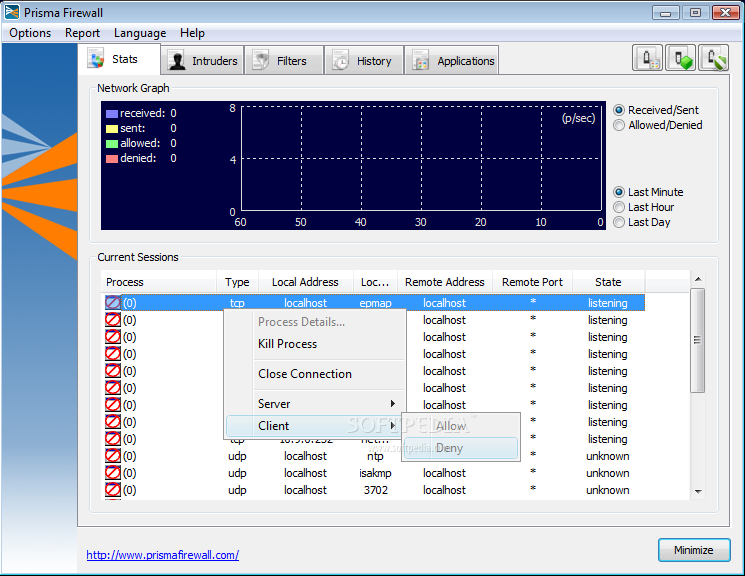745x576 pixels.
Task: Switch to the Filters tab
Action: [x=284, y=60]
